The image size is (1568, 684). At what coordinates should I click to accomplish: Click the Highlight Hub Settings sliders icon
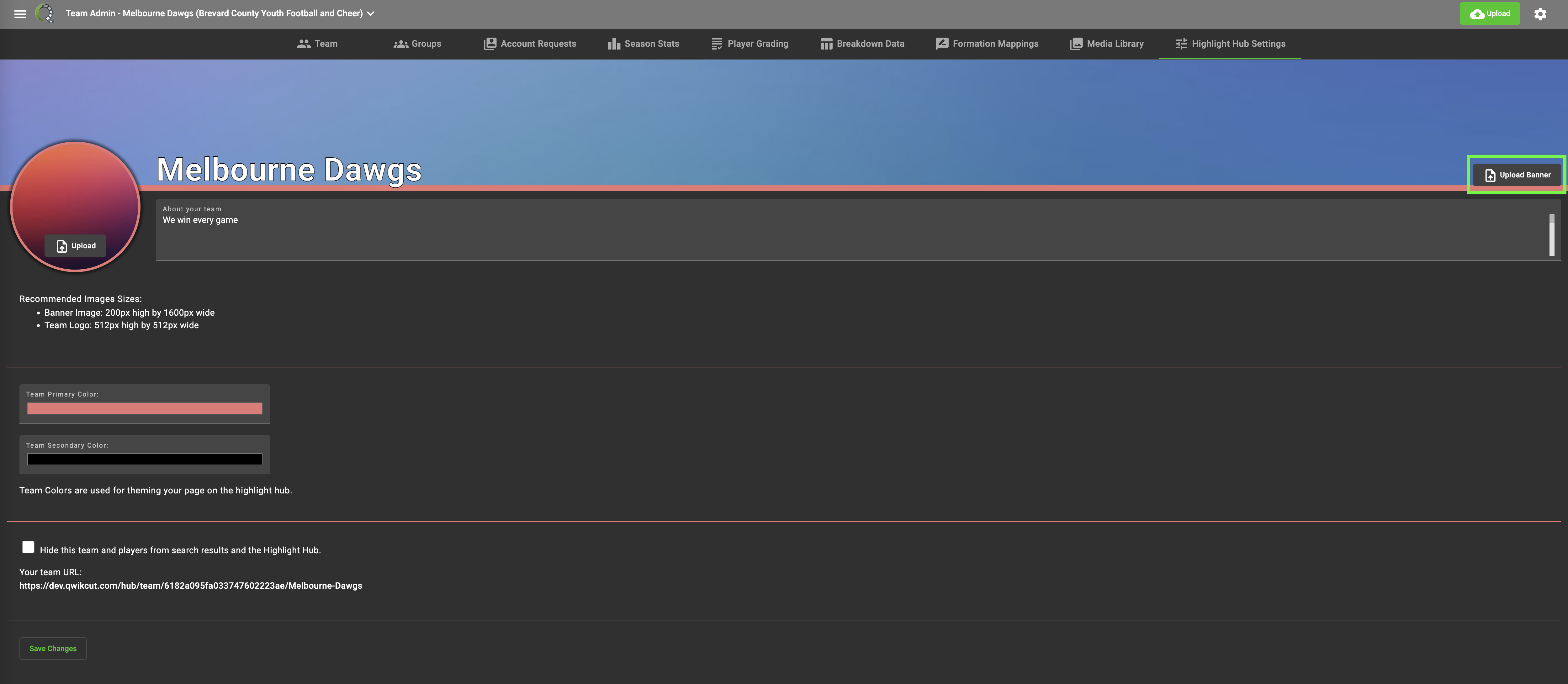(x=1181, y=44)
